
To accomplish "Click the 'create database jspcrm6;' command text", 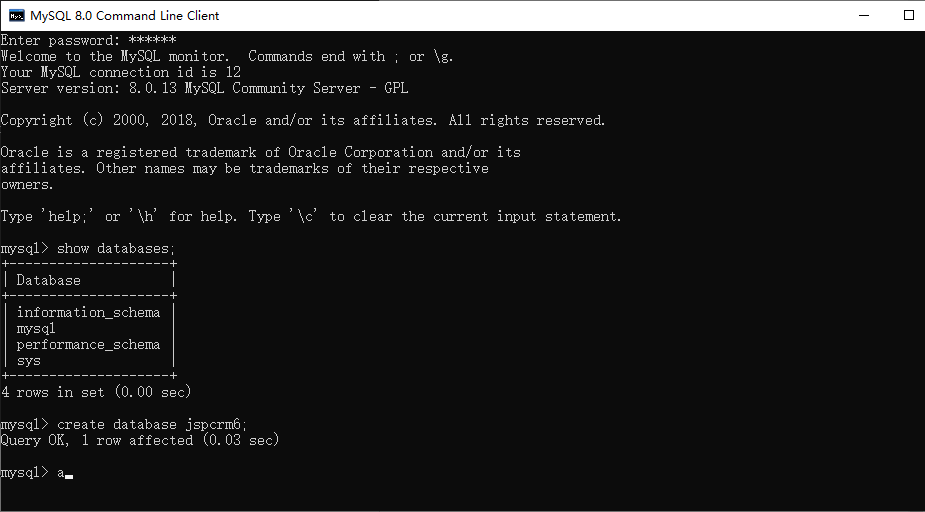I will pos(152,424).
